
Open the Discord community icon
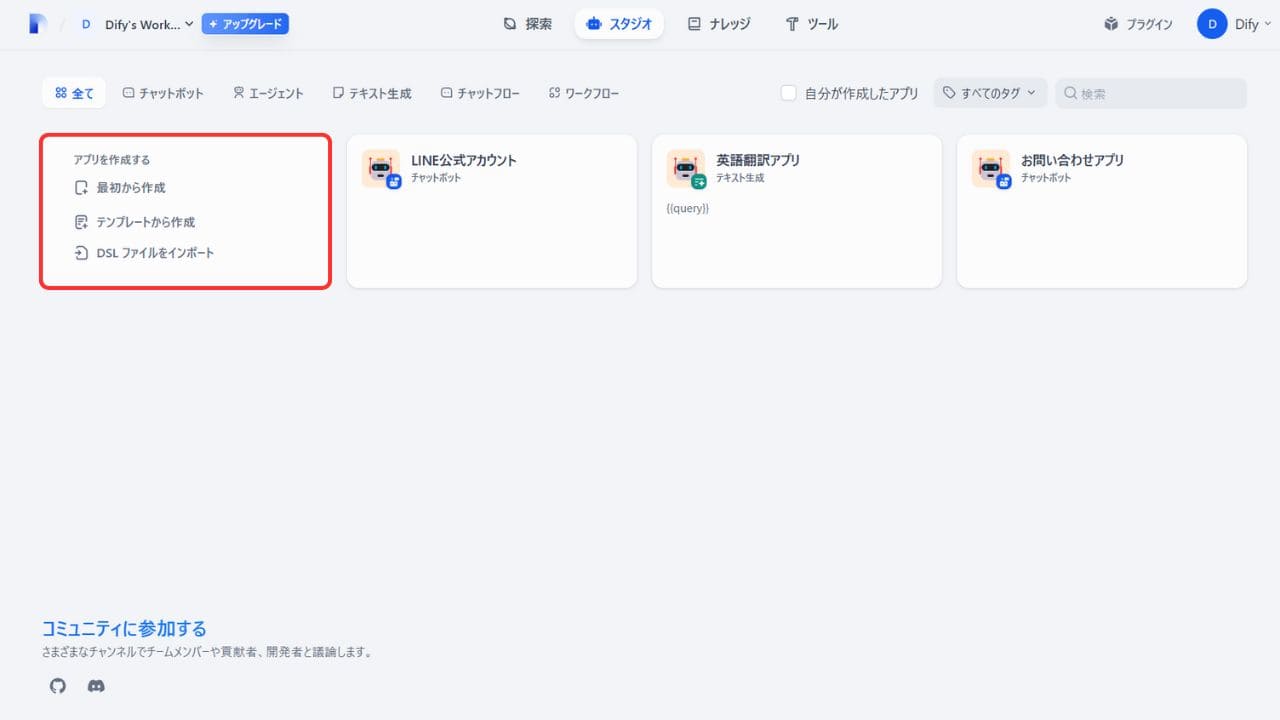pos(96,686)
